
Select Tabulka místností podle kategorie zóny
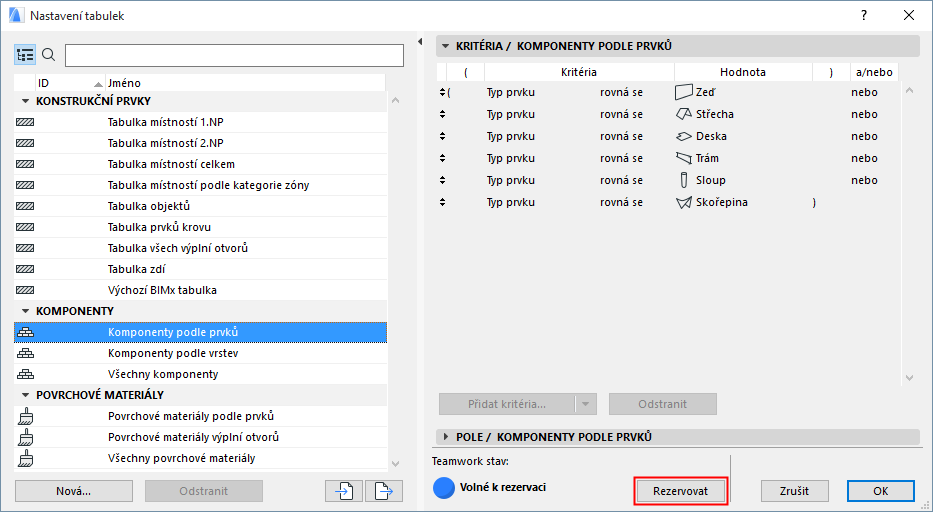coord(201,185)
